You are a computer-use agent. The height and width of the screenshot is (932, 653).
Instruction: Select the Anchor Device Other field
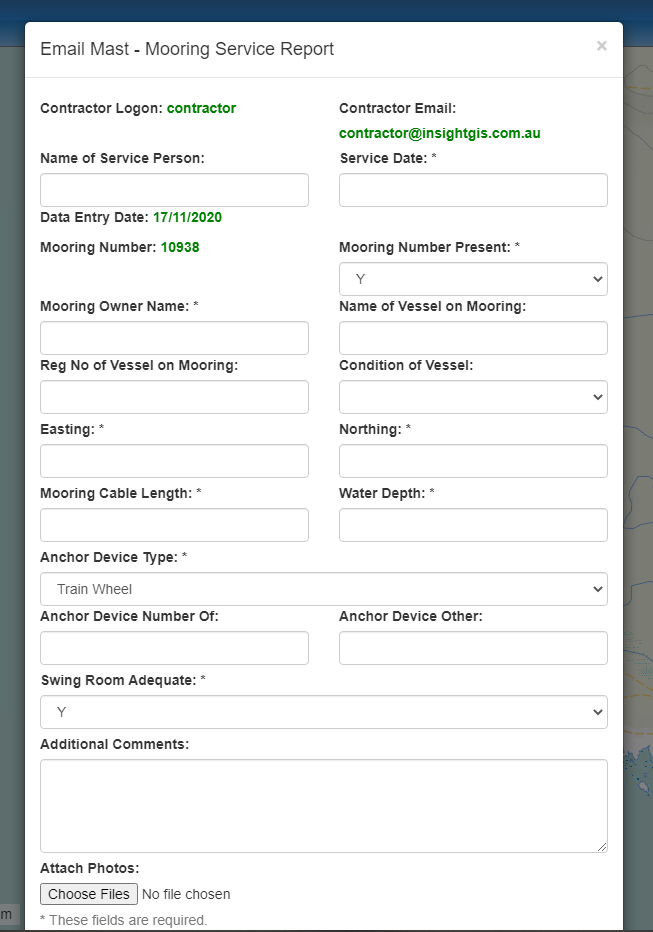click(473, 648)
